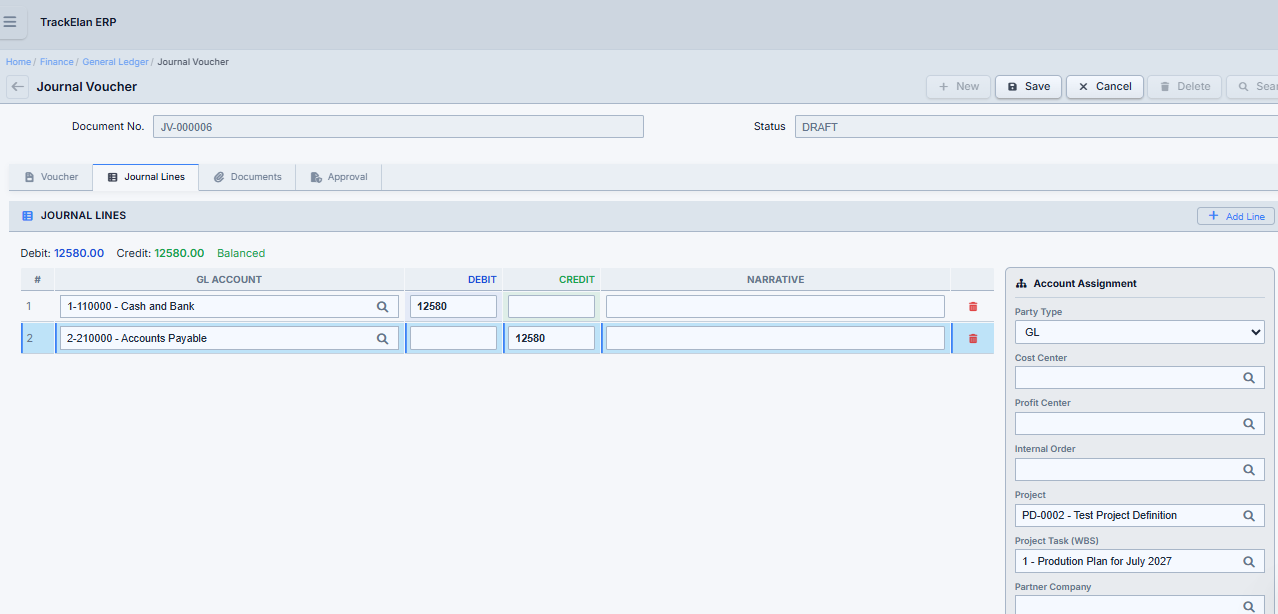Click the Balanced status text
This screenshot has height=614, width=1278.
pos(241,254)
